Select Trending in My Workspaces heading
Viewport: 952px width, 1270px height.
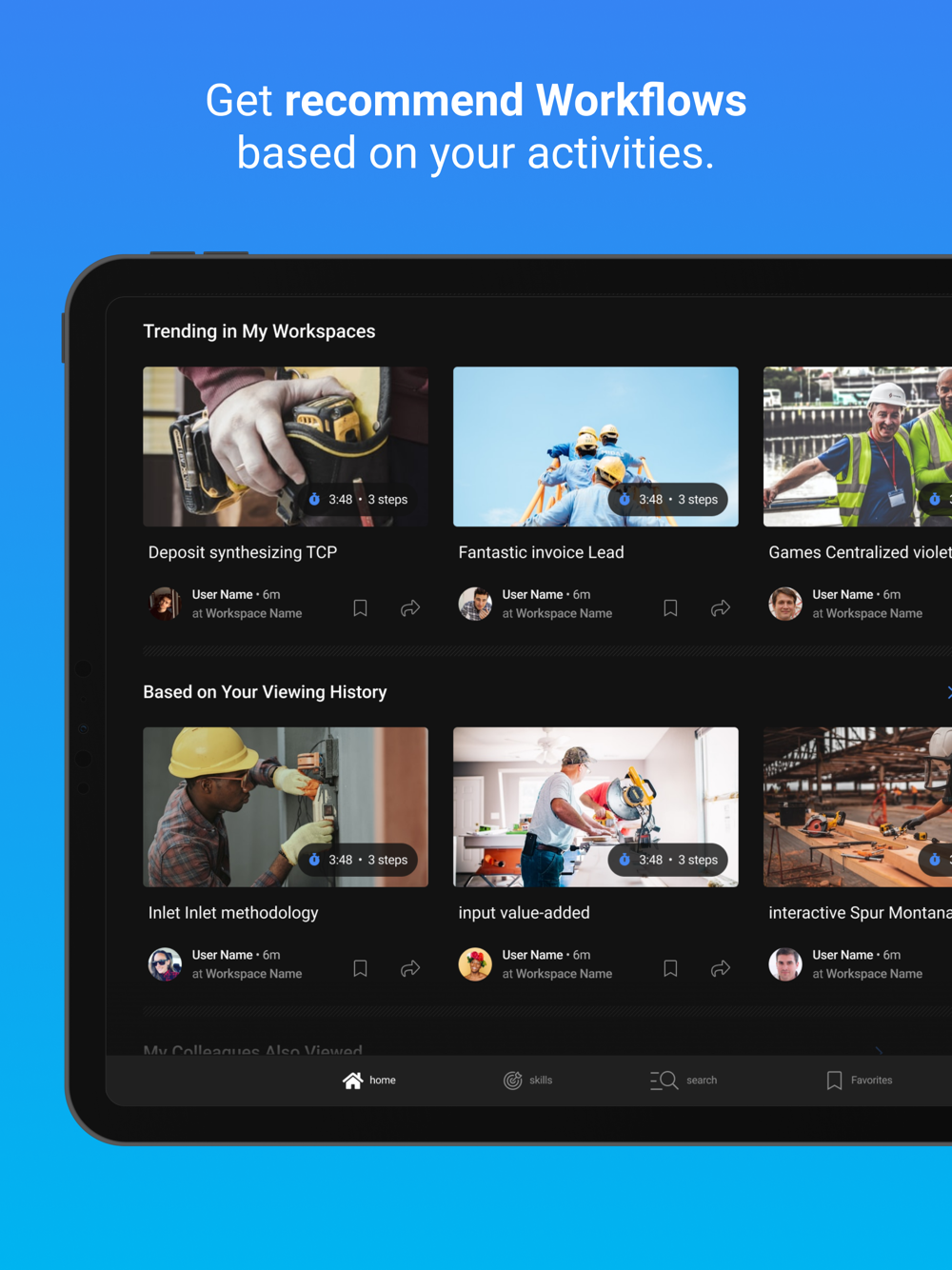[259, 331]
